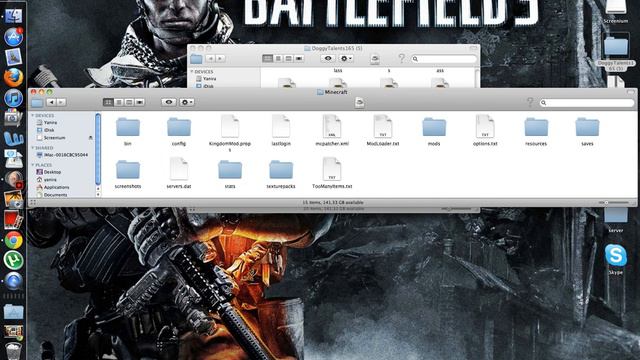Open the texturepacks folder
Viewport: 640px width, 360px height.
point(281,170)
